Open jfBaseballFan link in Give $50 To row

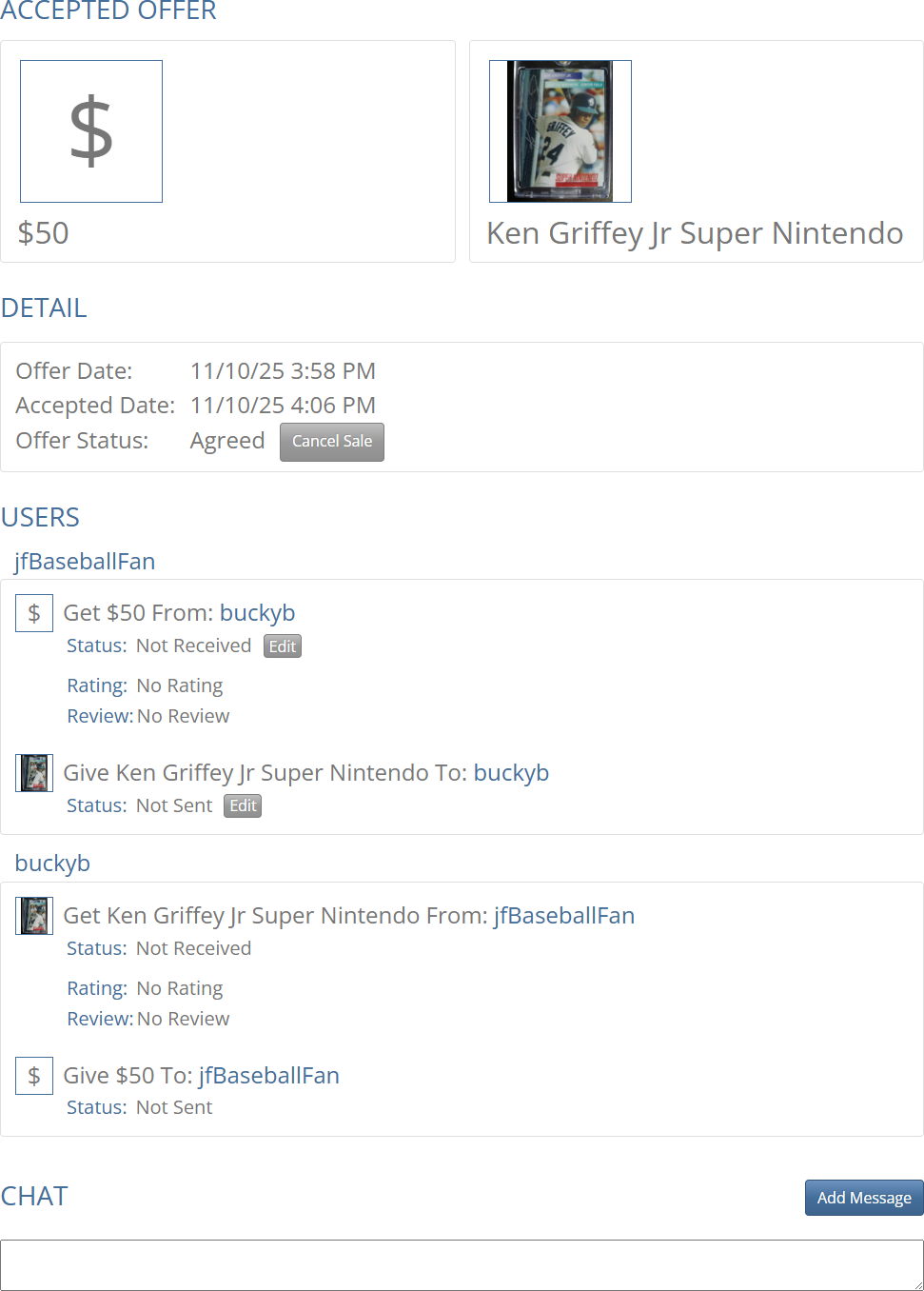tap(268, 1076)
